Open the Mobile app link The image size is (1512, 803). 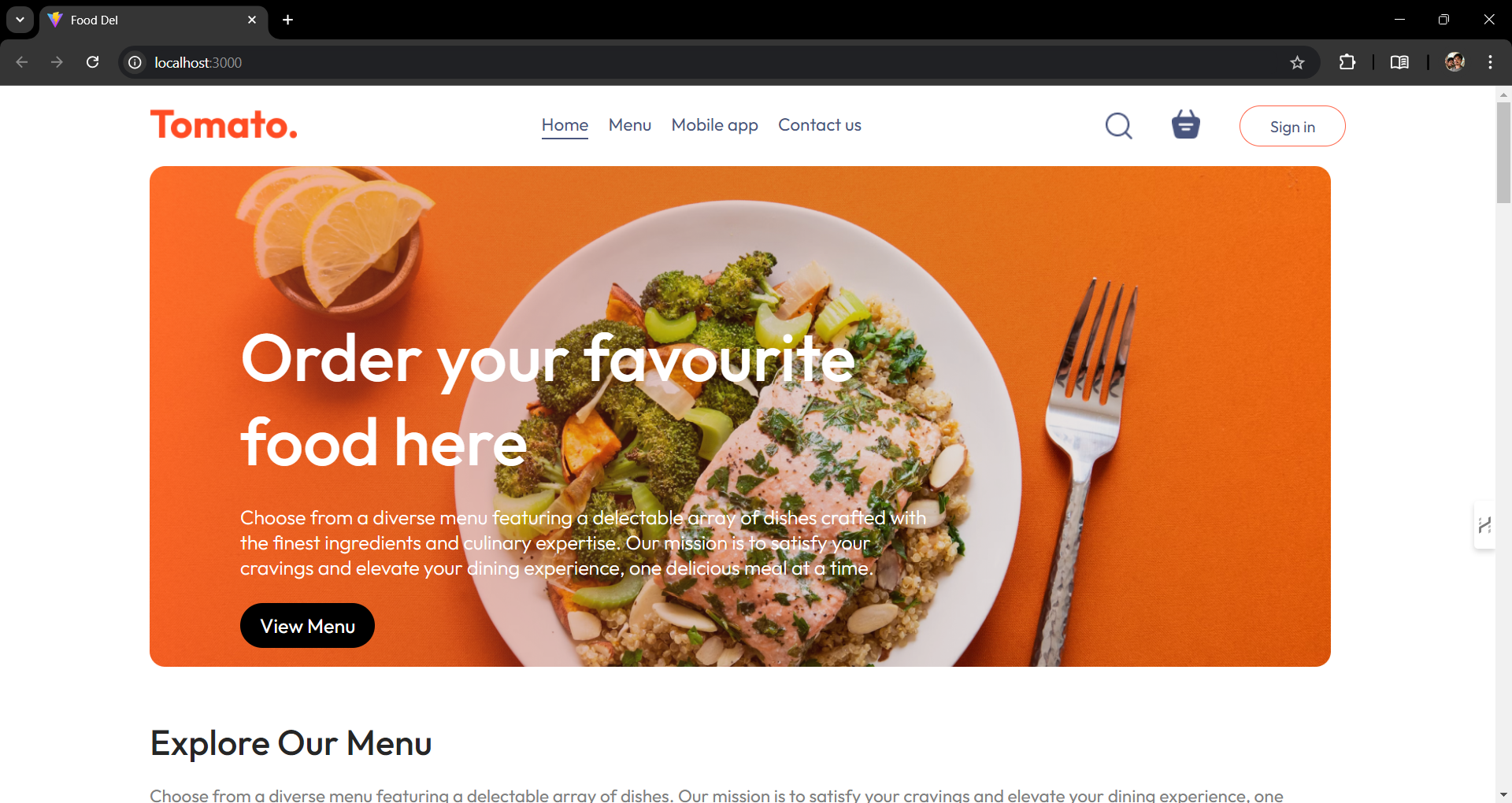pyautogui.click(x=714, y=125)
